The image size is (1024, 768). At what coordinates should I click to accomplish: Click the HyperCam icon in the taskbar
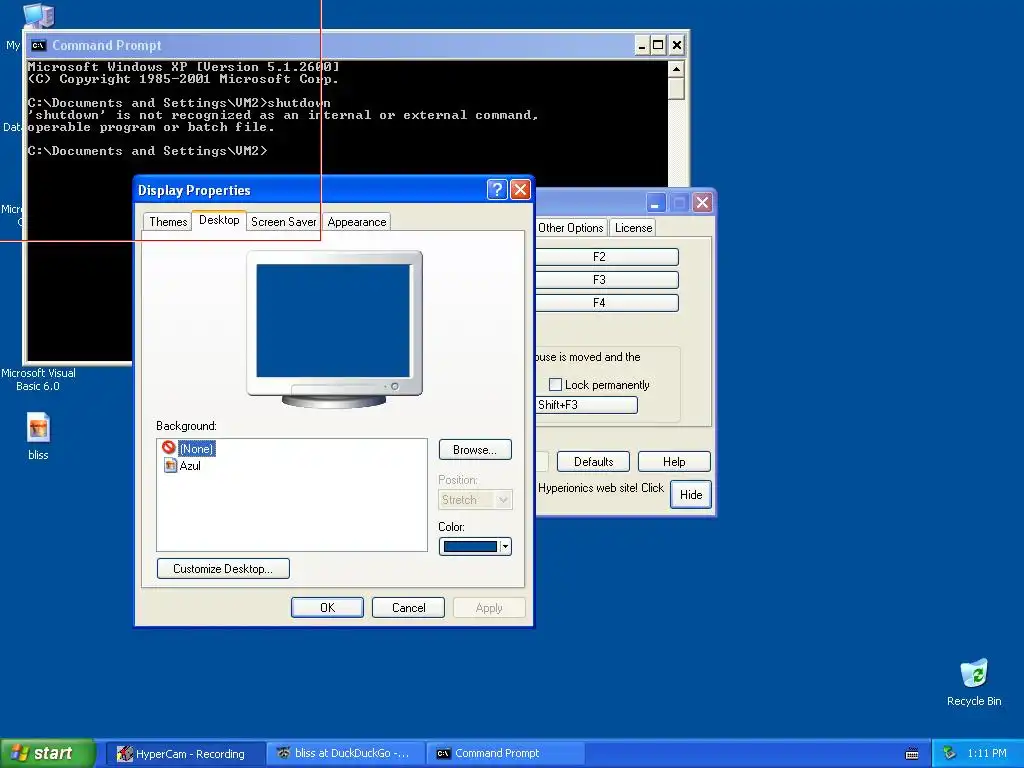point(124,754)
